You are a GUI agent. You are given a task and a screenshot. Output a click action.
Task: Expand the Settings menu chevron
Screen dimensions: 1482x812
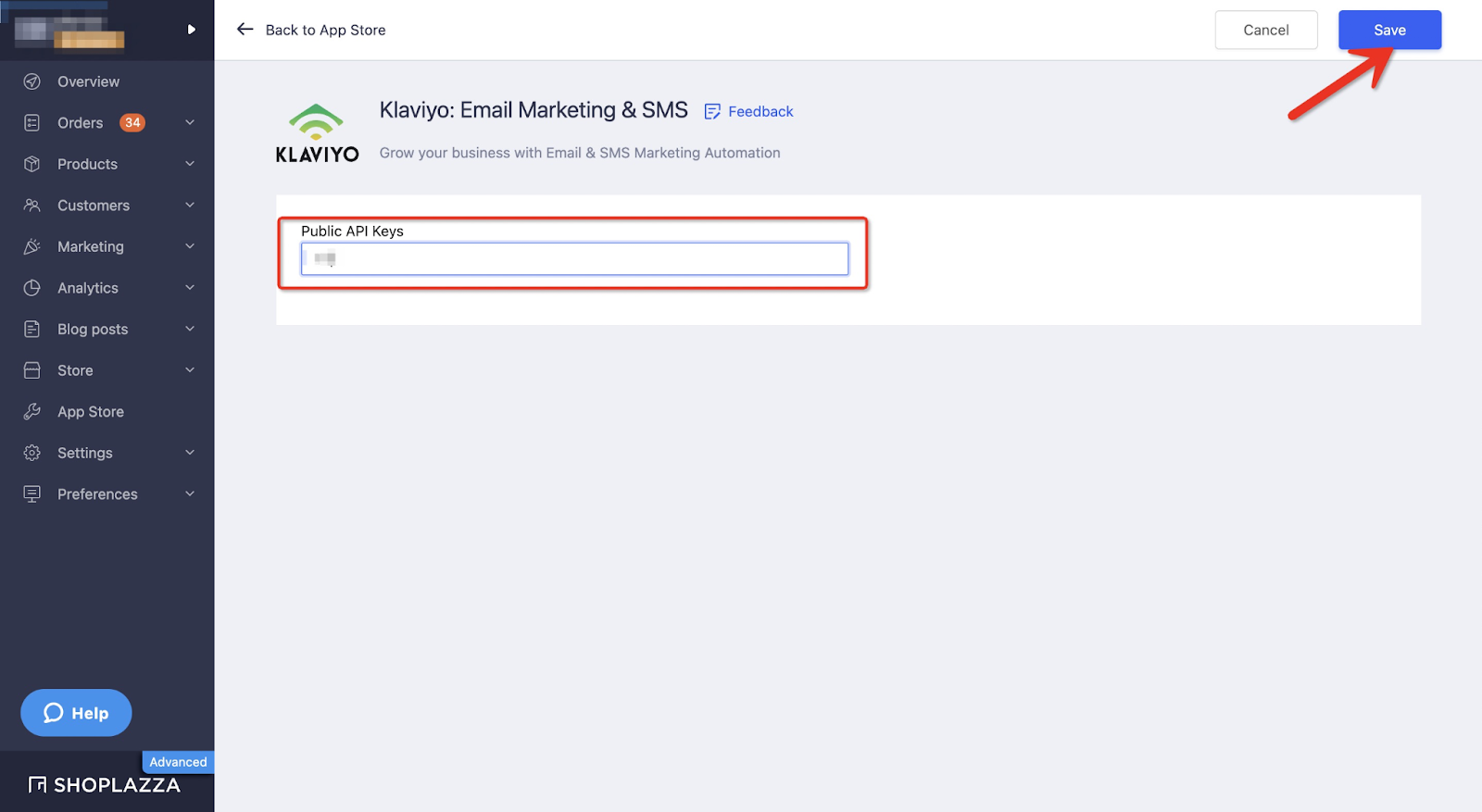(190, 453)
